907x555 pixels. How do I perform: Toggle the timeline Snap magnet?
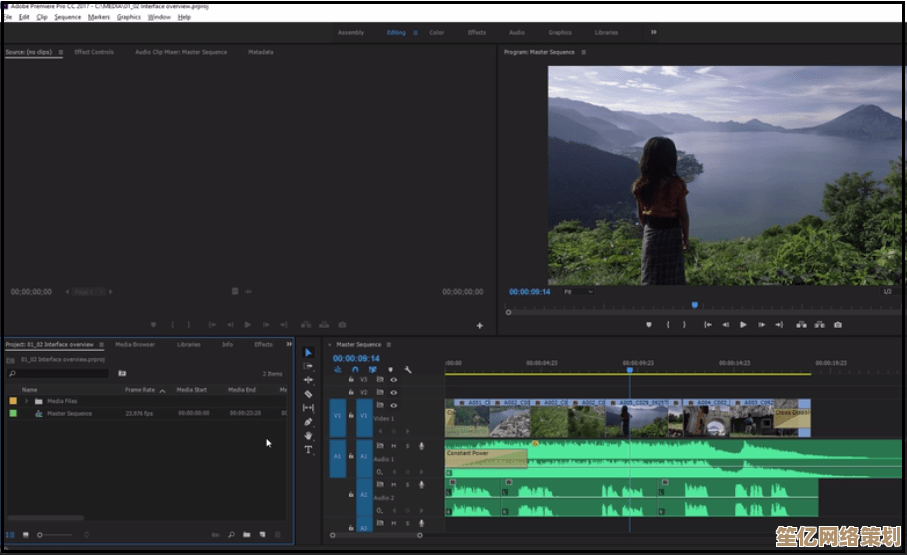[x=355, y=369]
